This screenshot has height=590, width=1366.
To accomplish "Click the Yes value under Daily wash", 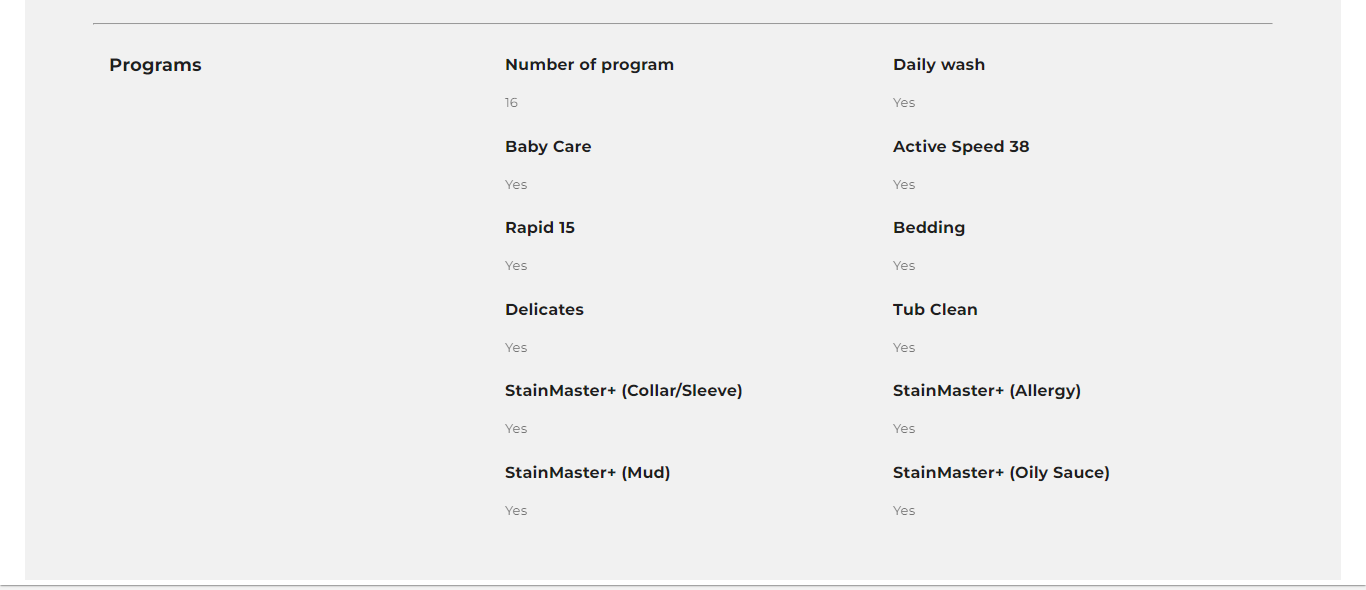I will (x=904, y=103).
